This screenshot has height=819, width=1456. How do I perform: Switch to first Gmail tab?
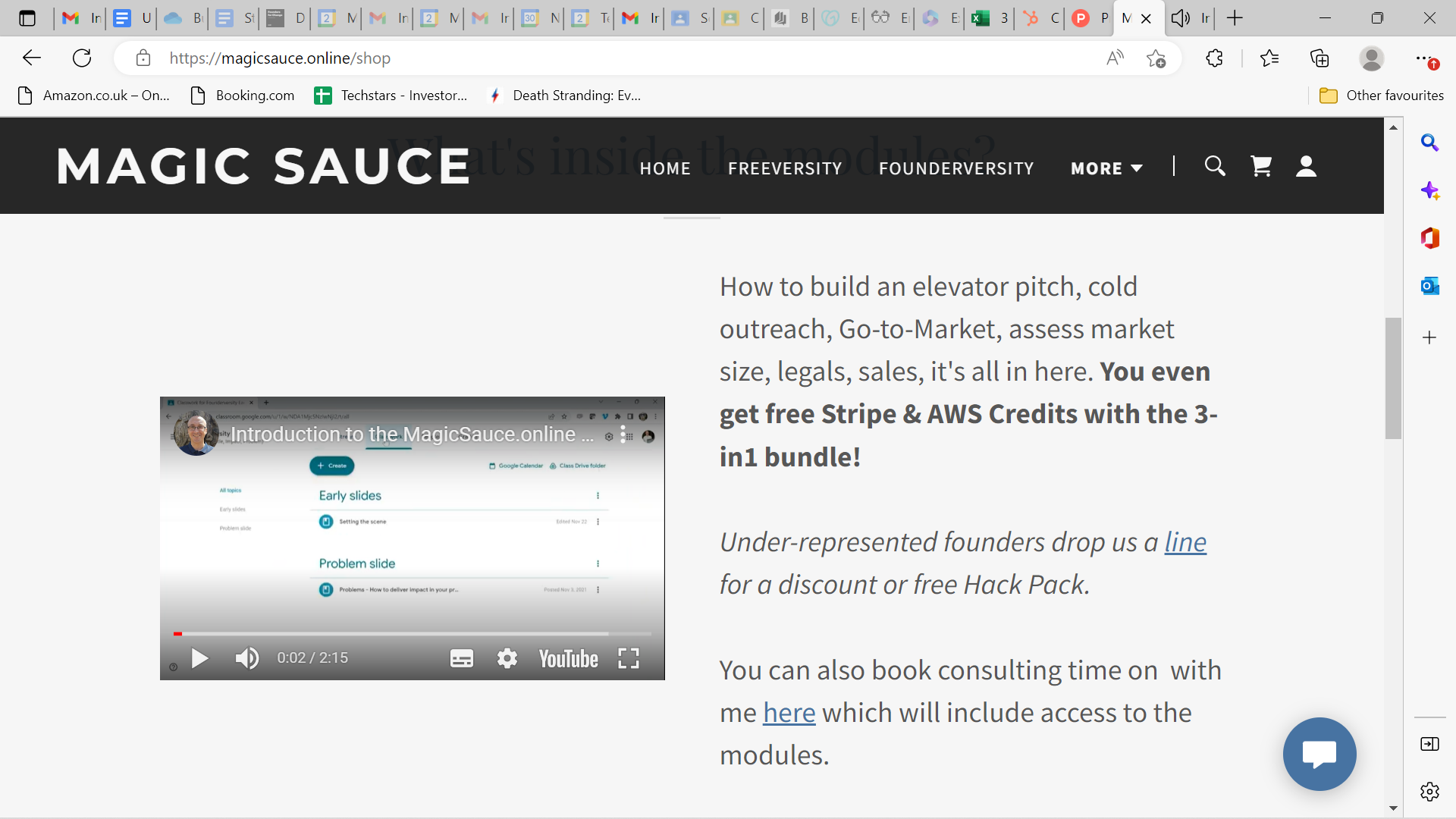(80, 18)
